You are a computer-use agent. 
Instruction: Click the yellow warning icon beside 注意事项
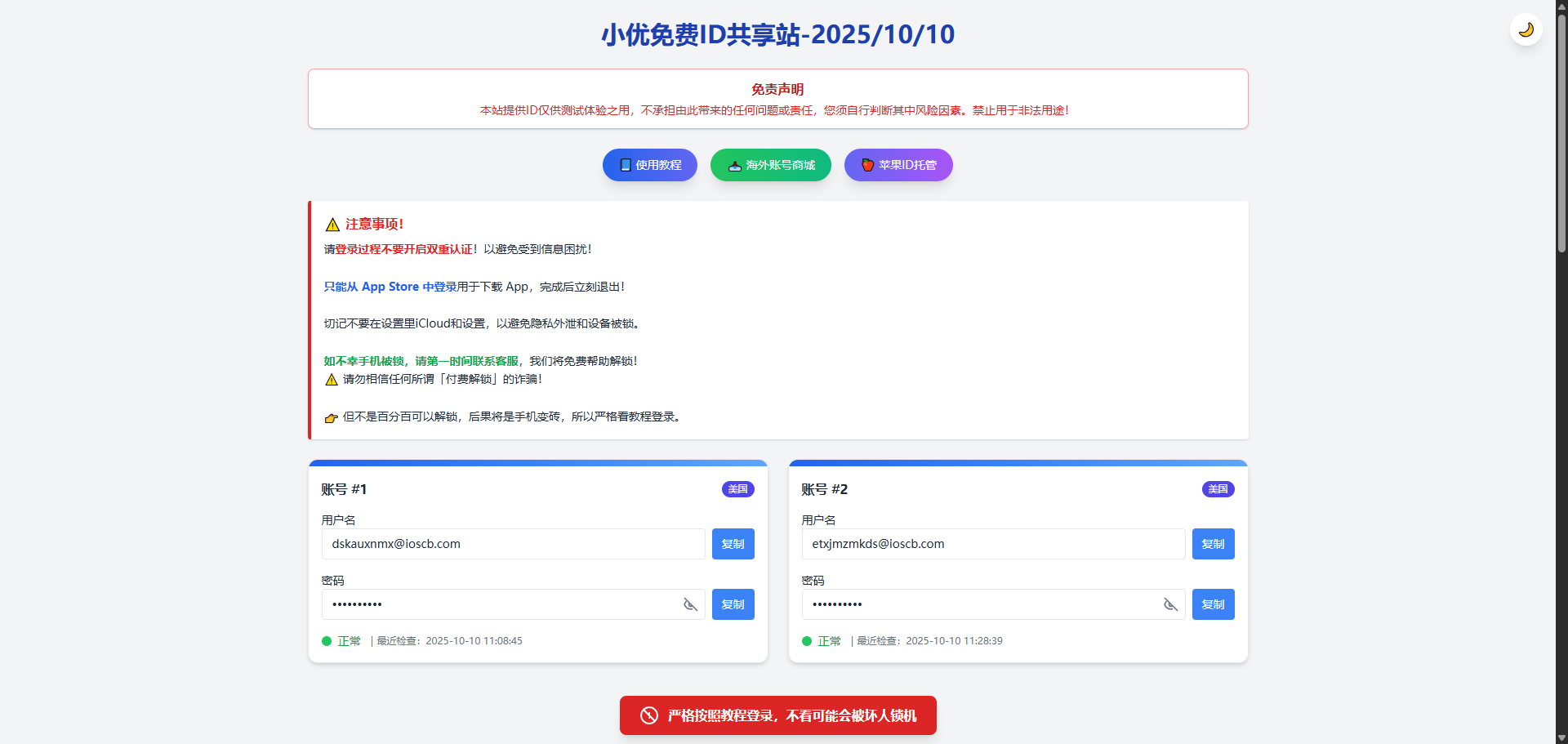pyautogui.click(x=332, y=225)
